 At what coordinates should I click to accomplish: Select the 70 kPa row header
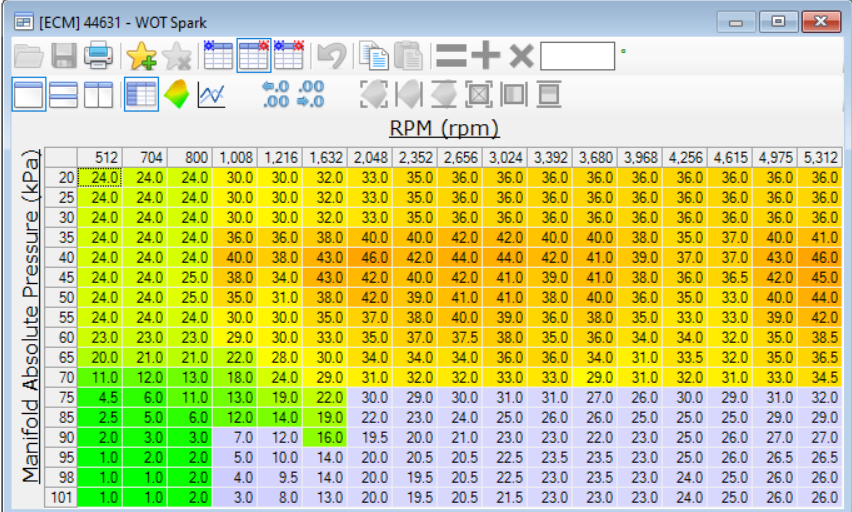(x=64, y=379)
